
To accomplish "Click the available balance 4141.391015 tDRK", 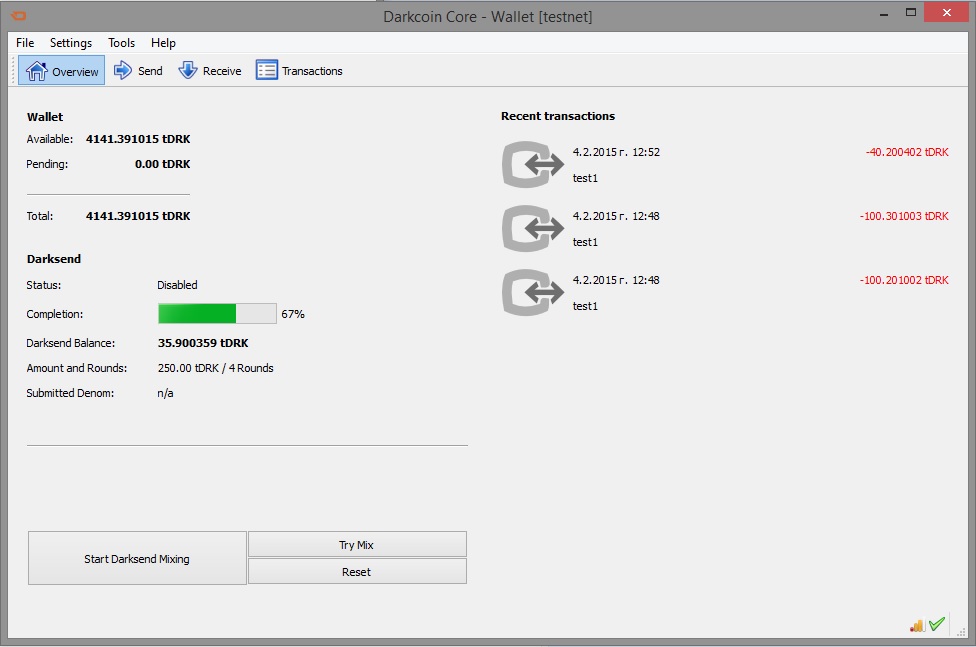I will tap(138, 139).
